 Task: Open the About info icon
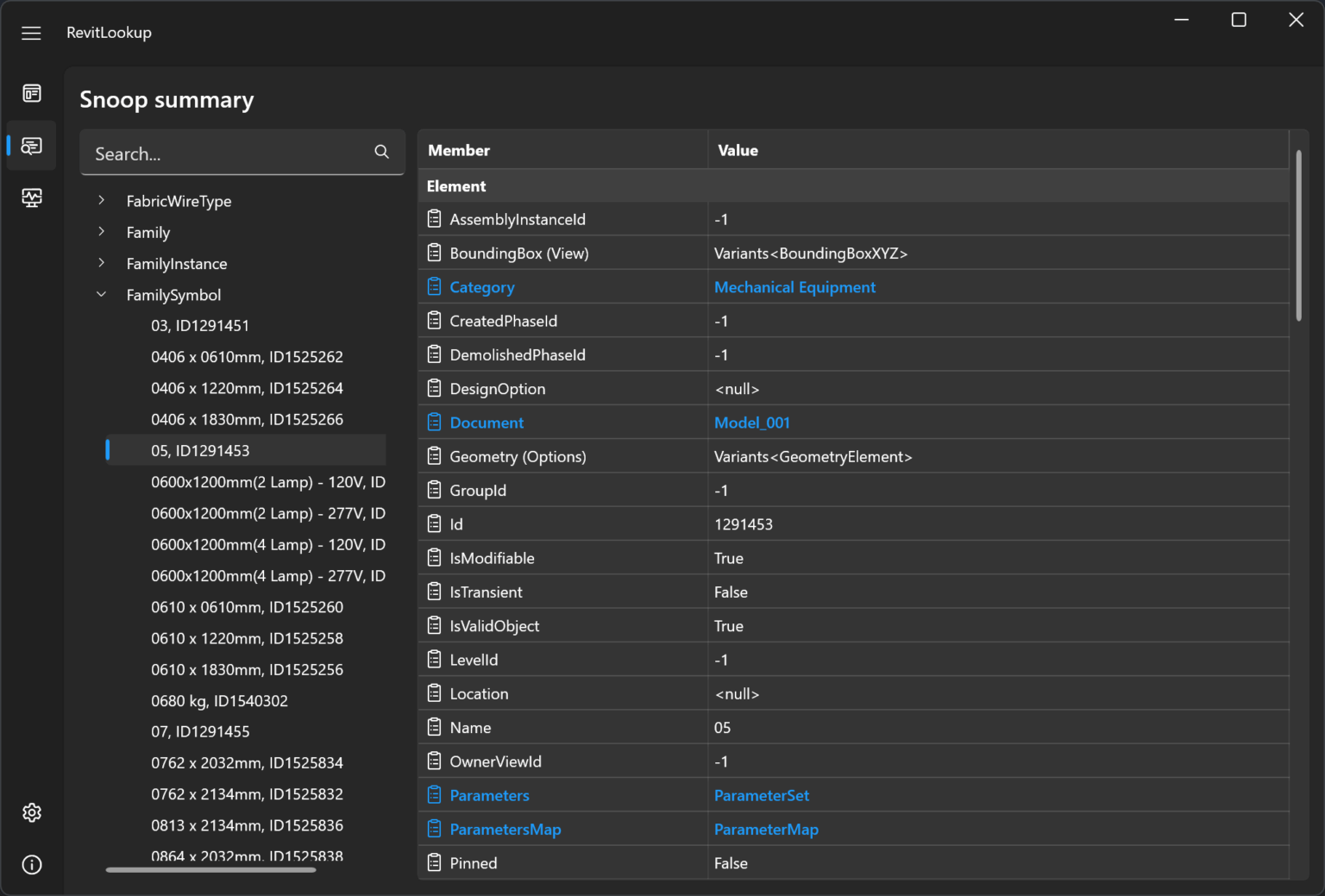31,864
